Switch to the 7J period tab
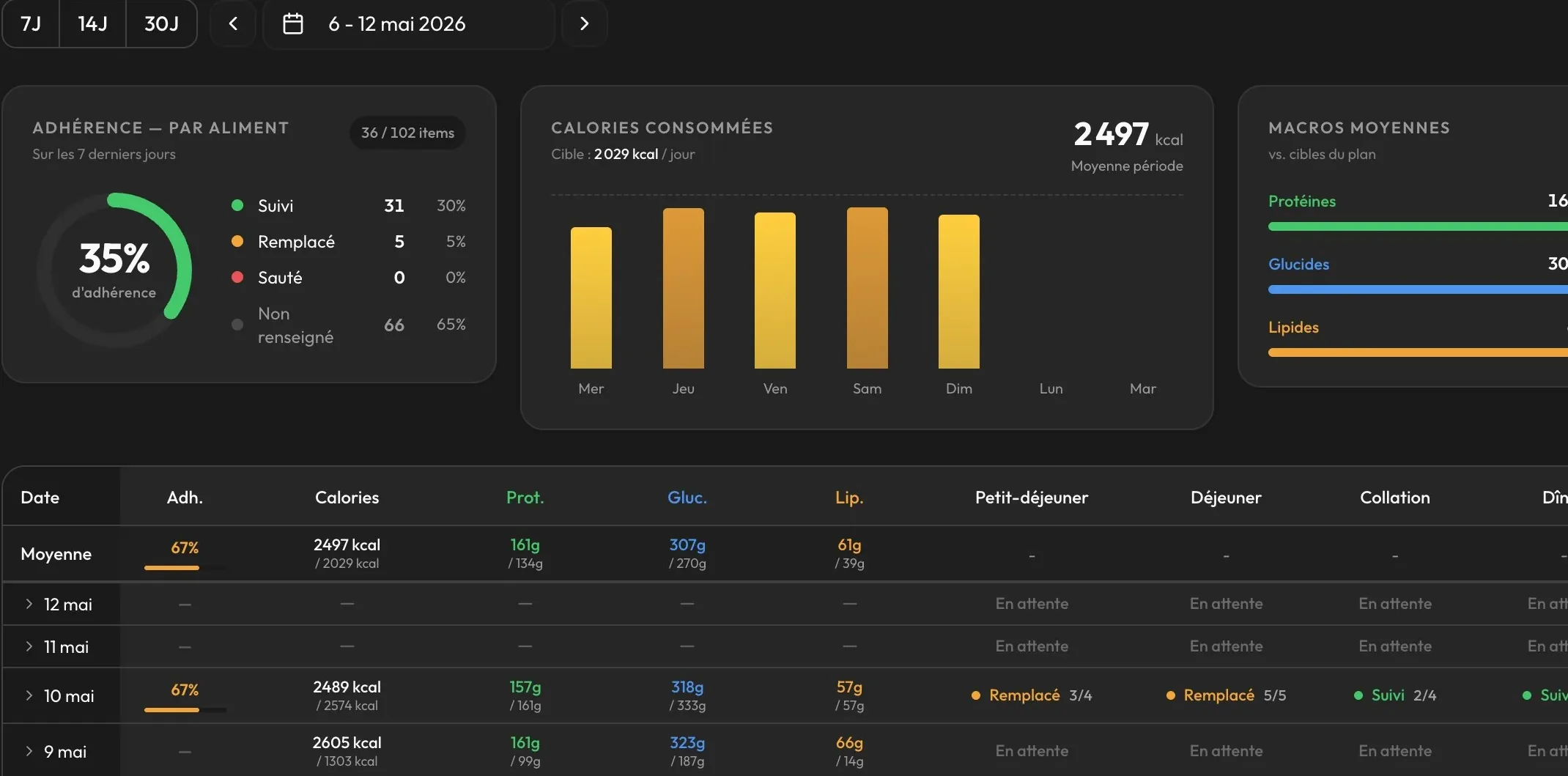 [x=31, y=23]
